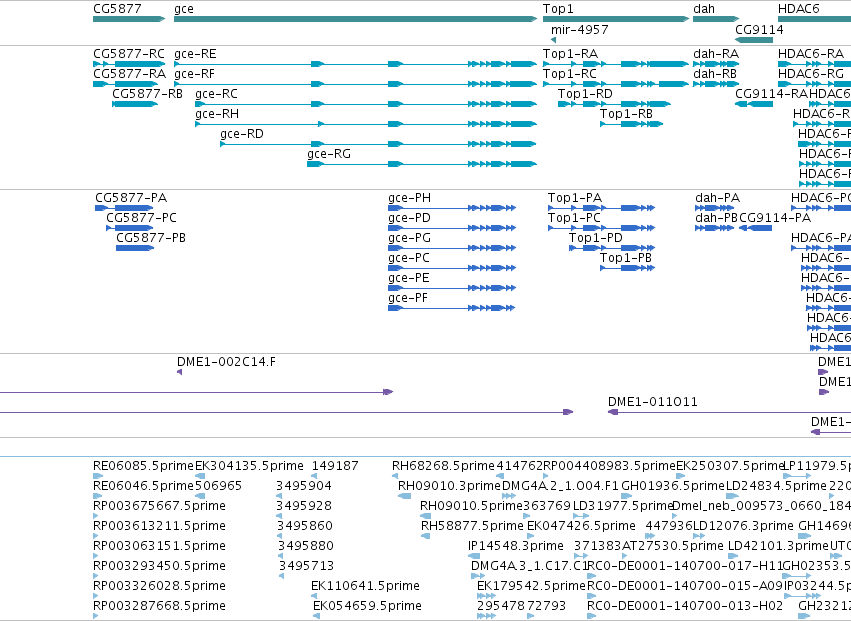Select the 3495904 EST label

click(304, 486)
